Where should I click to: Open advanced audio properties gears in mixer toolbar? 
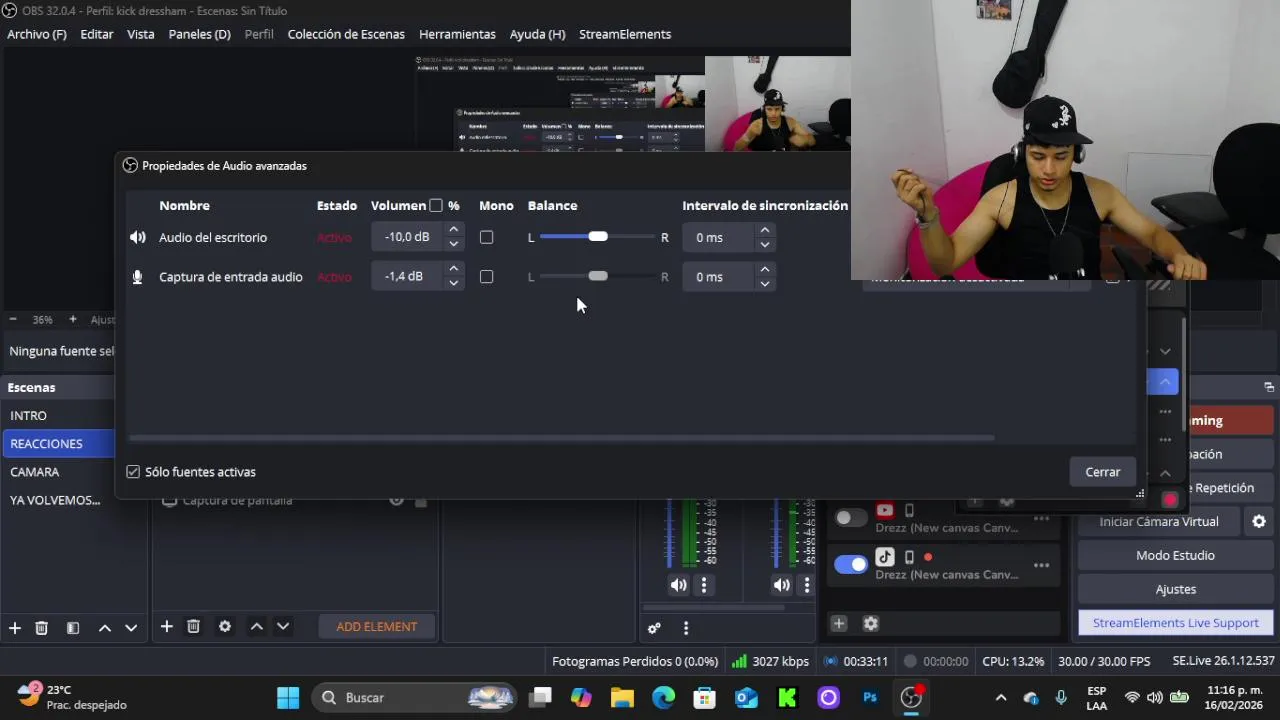click(x=654, y=628)
